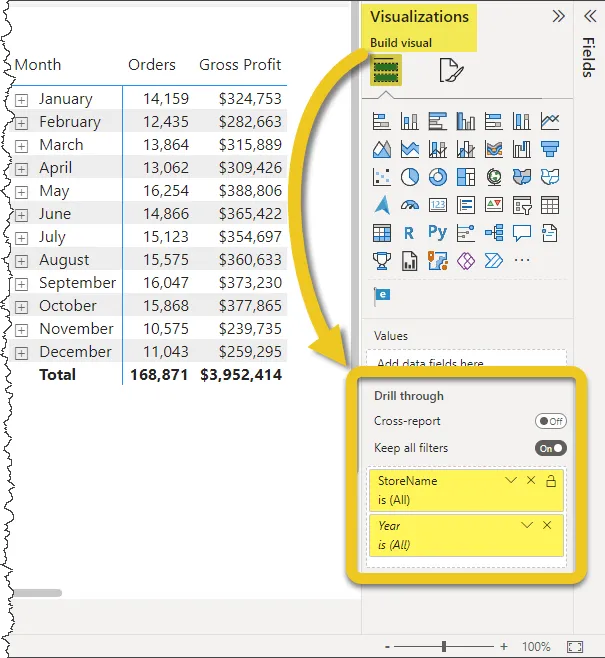Open the Fields pane tab
This screenshot has width=605, height=658.
[x=588, y=60]
